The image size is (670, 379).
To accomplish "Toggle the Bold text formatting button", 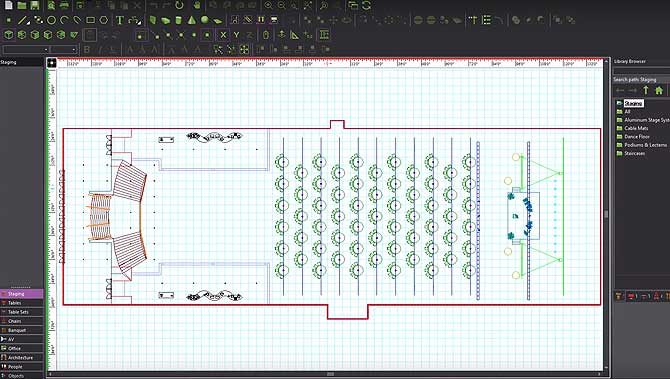I will tap(87, 50).
